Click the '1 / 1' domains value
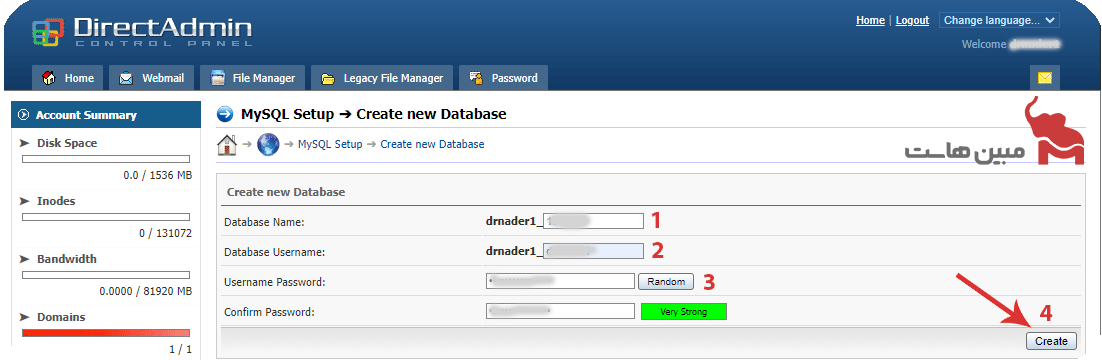This screenshot has height=360, width=1102. click(x=181, y=349)
